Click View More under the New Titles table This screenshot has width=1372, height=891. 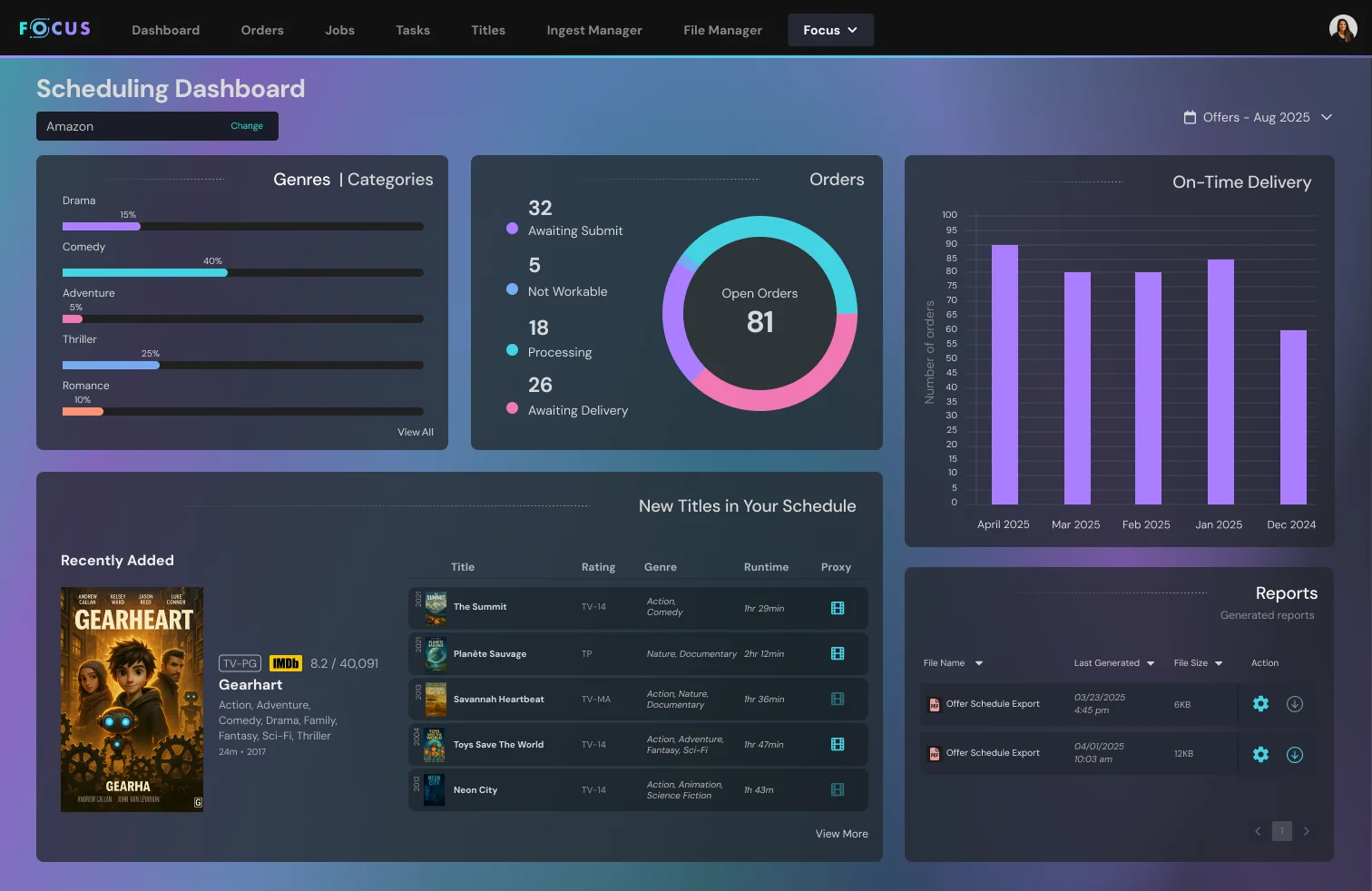[841, 834]
